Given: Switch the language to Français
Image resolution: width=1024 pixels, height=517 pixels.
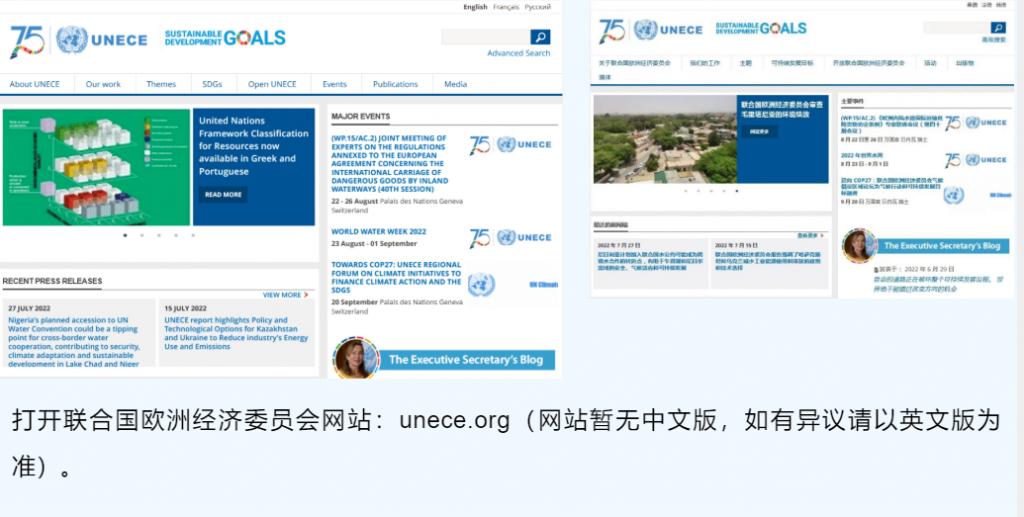Looking at the screenshot, I should [x=506, y=7].
